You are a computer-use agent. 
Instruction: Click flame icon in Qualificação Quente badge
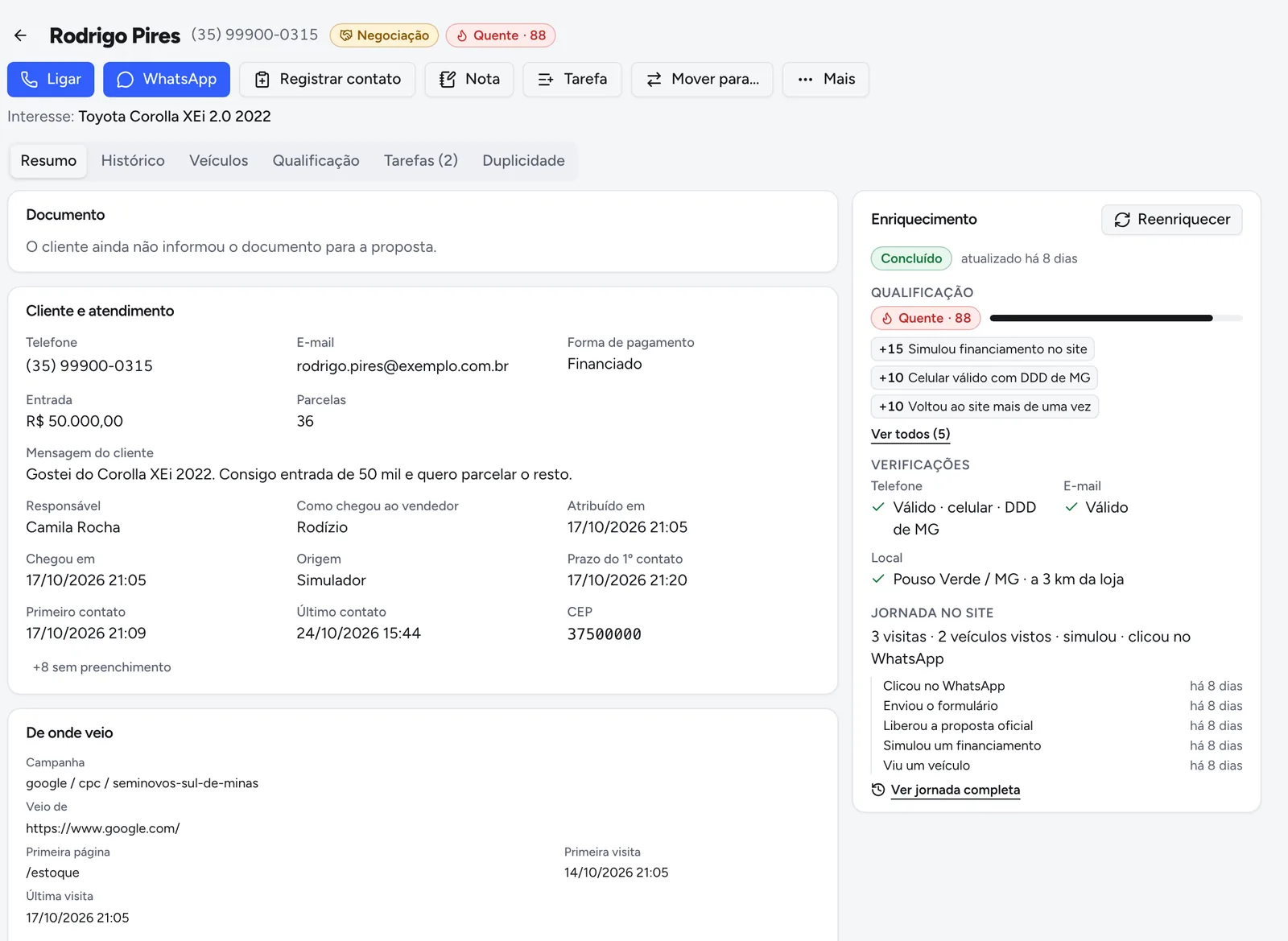887,318
